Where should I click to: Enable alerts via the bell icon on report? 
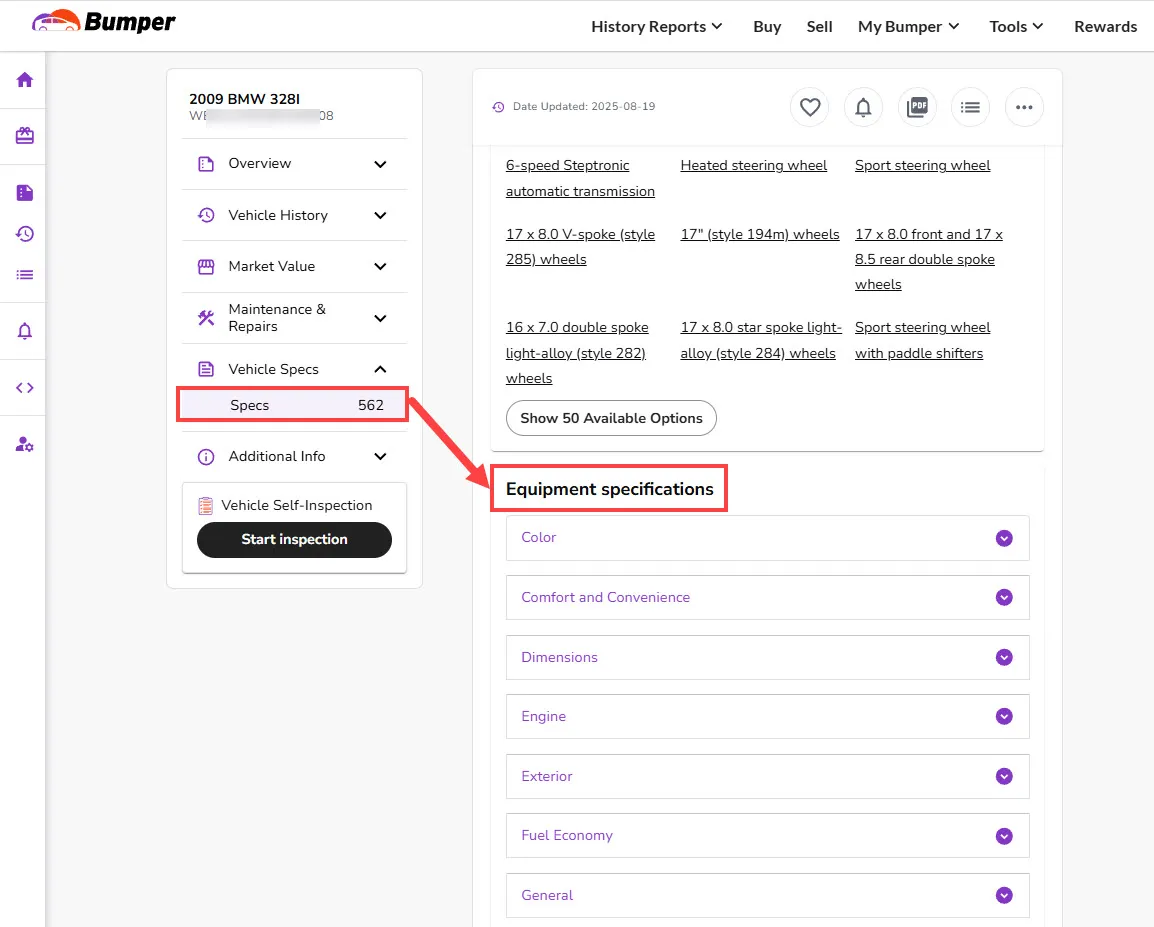[x=863, y=107]
